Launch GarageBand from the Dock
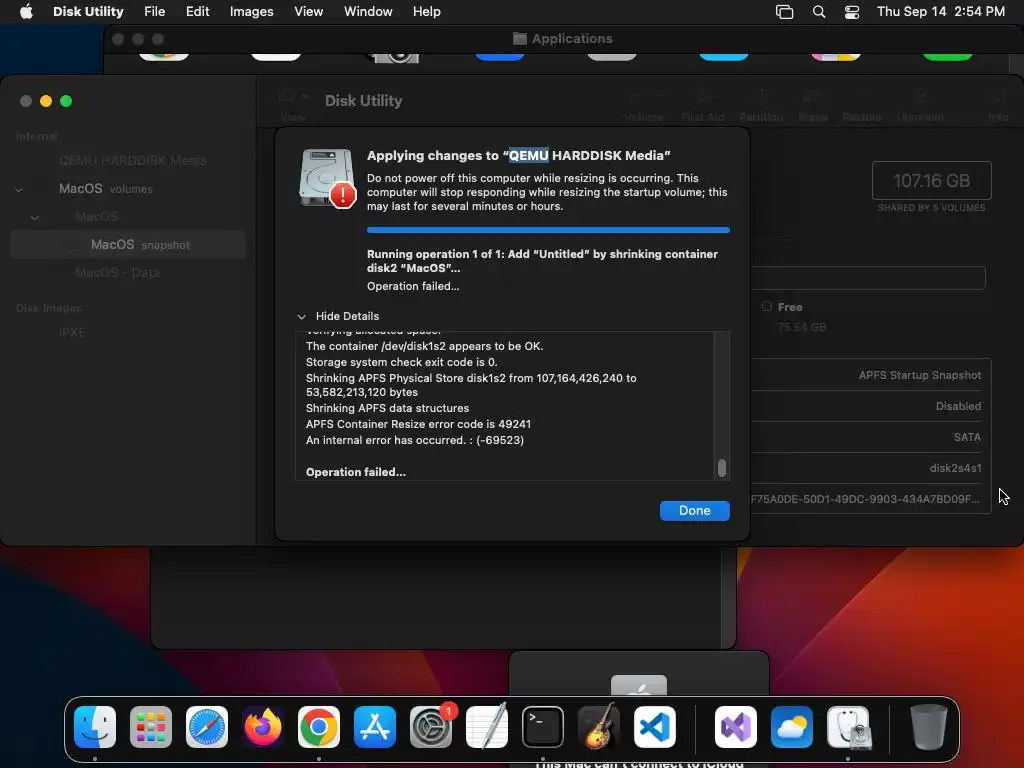This screenshot has width=1024, height=768. coord(599,727)
